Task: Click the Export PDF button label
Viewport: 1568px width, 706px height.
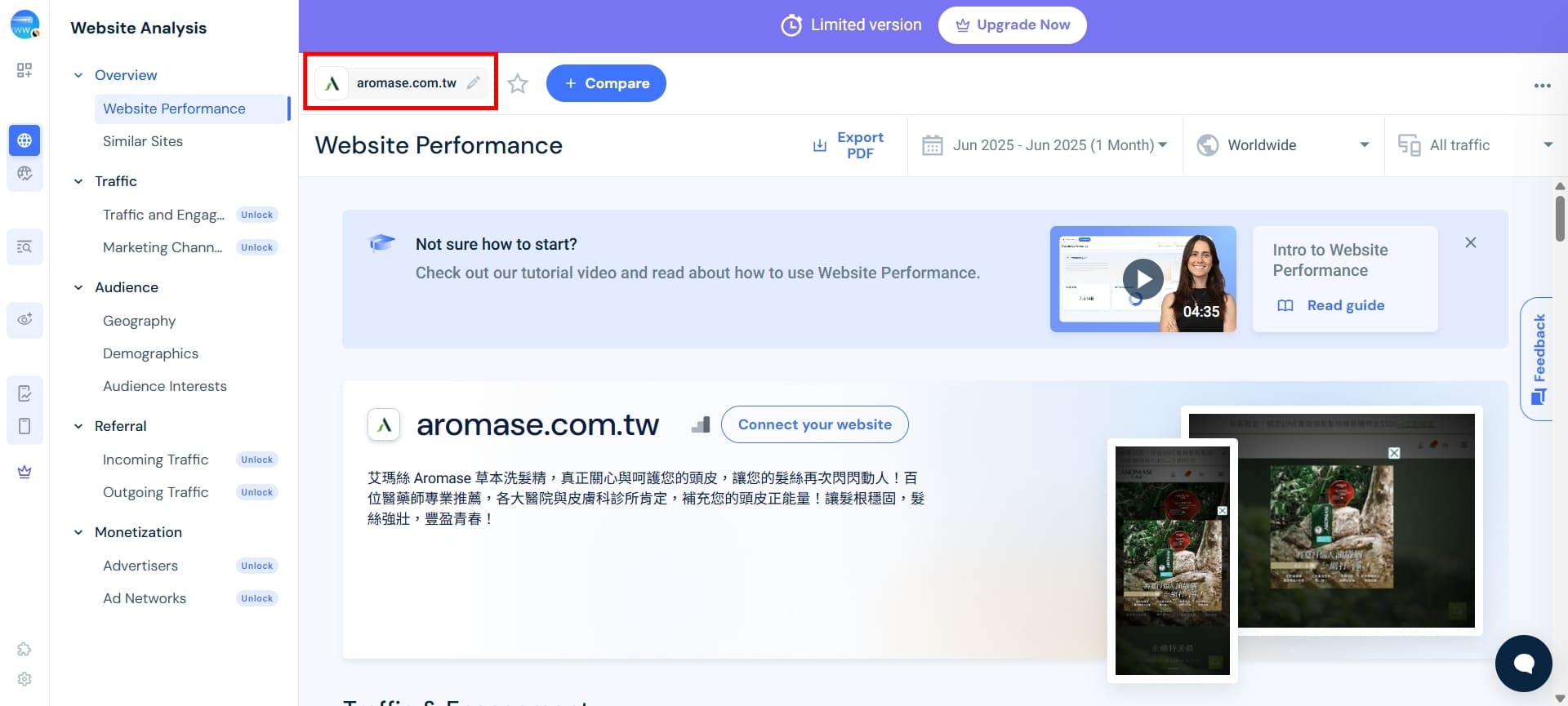Action: (x=860, y=145)
